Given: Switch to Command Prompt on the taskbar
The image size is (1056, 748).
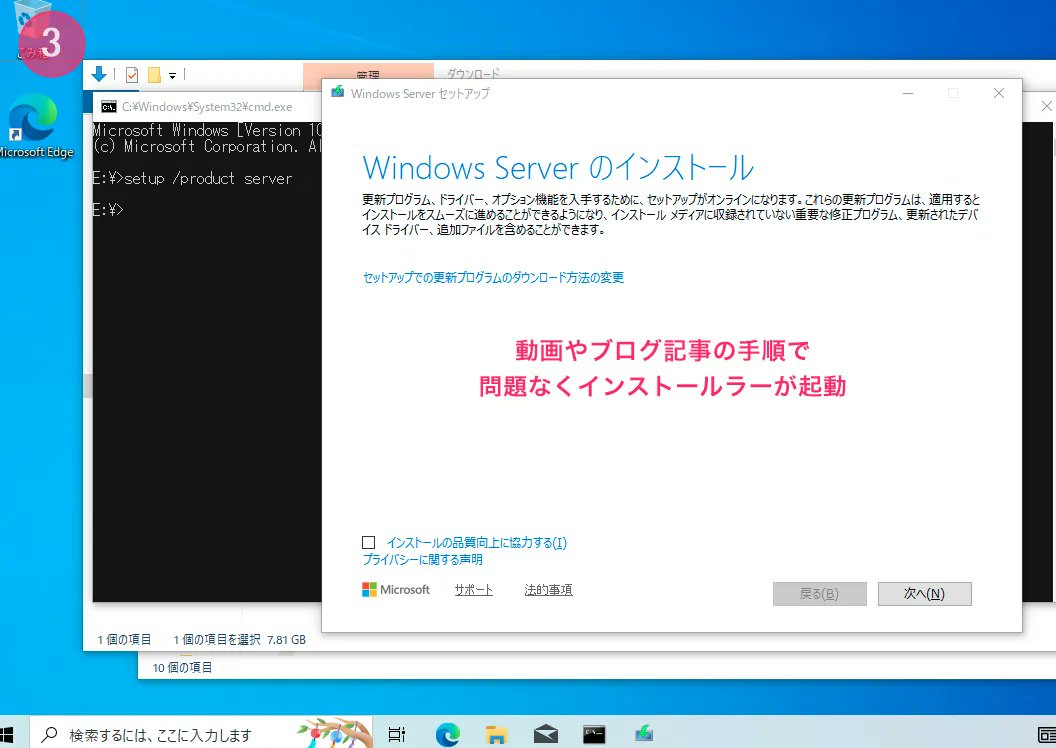Looking at the screenshot, I should click(594, 734).
